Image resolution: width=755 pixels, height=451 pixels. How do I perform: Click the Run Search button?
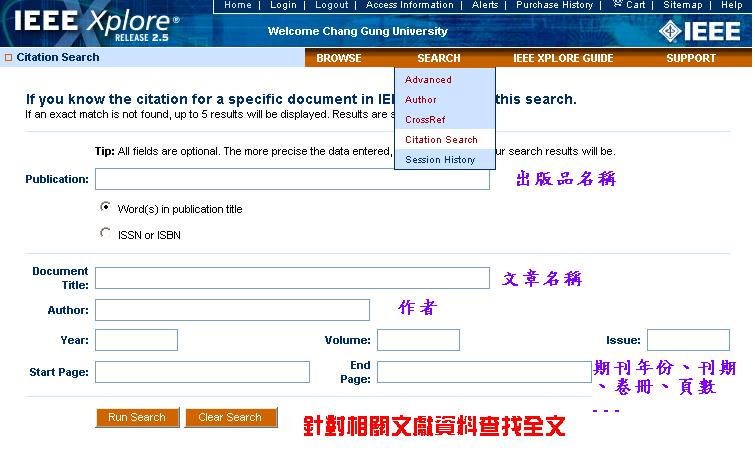click(x=137, y=417)
